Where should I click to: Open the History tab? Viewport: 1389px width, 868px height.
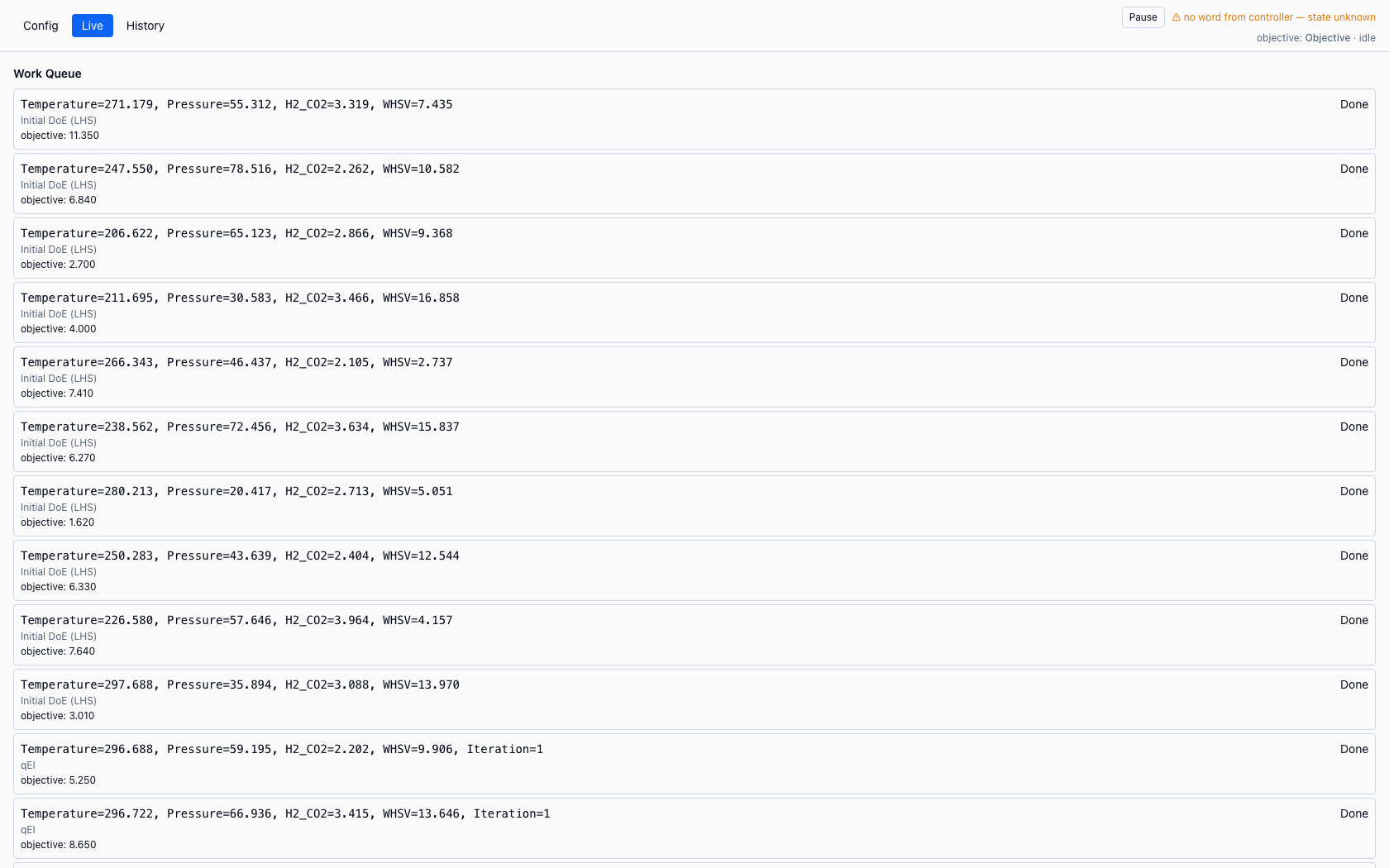click(146, 26)
